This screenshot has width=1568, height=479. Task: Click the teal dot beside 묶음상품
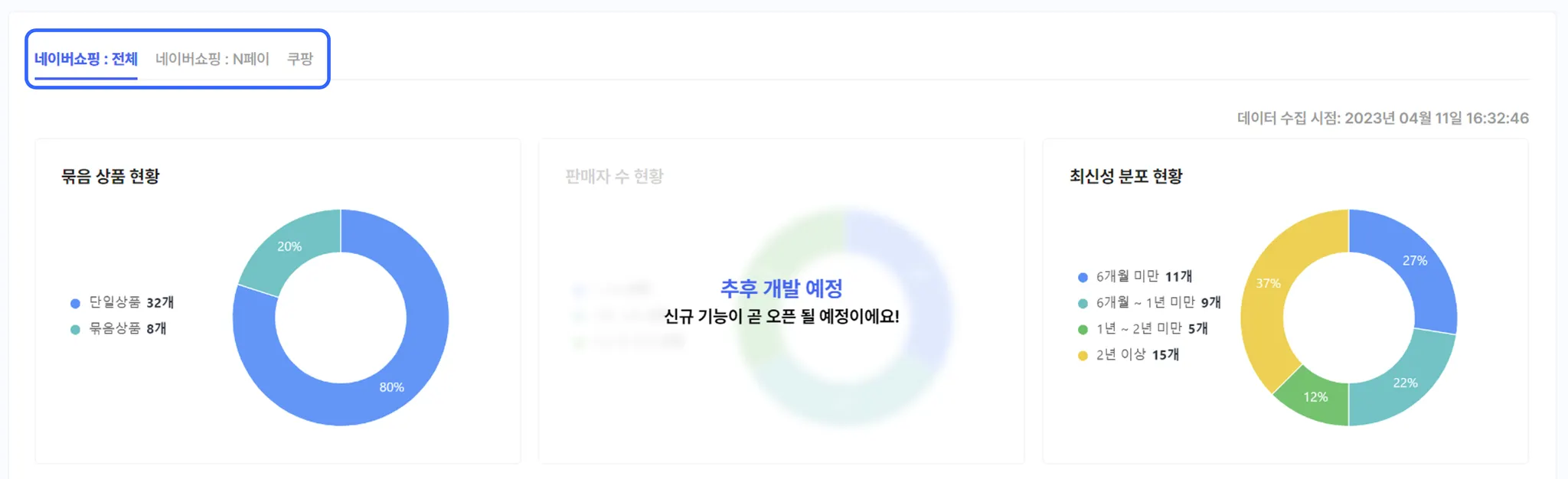tap(75, 329)
